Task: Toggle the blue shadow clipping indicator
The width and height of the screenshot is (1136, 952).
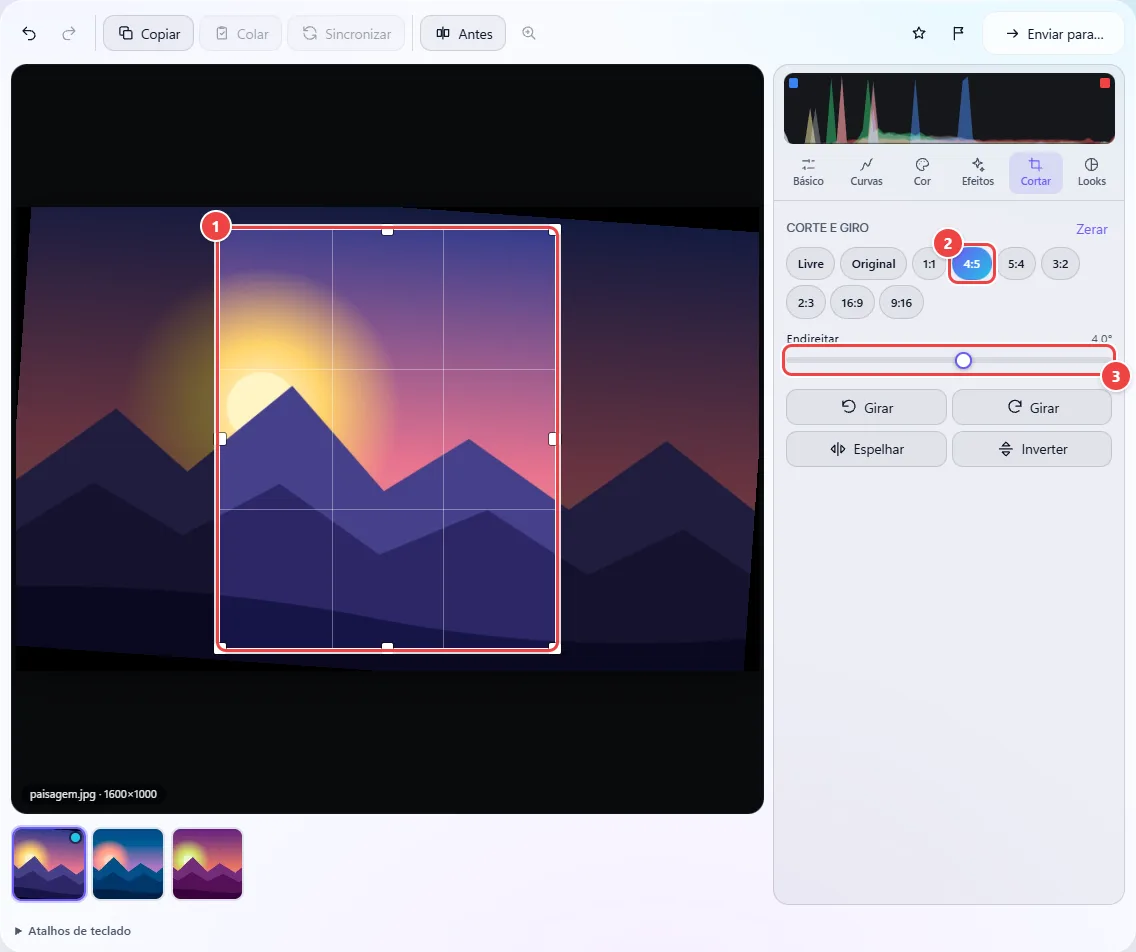Action: [x=793, y=83]
